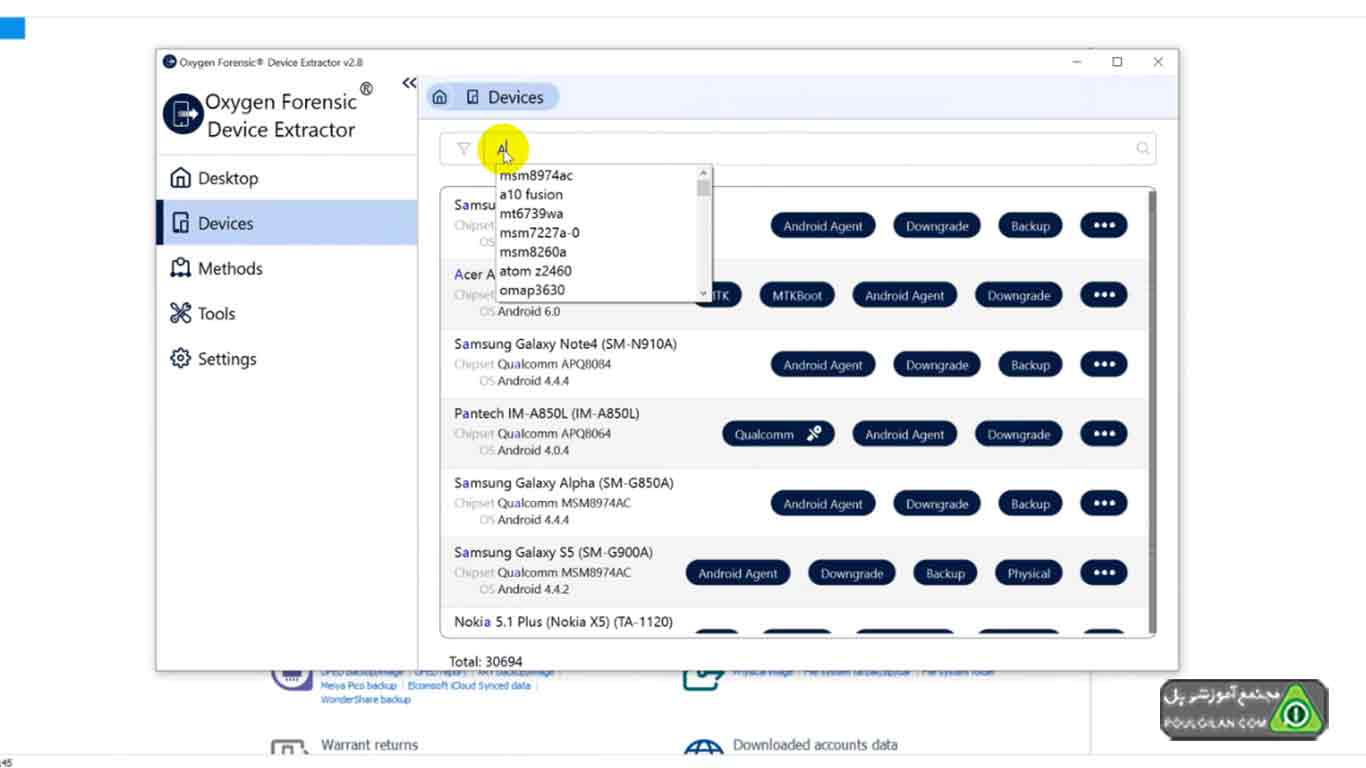Click Backup for Samsung Galaxy Note4
Viewport: 1366px width, 768px height.
click(x=1030, y=365)
